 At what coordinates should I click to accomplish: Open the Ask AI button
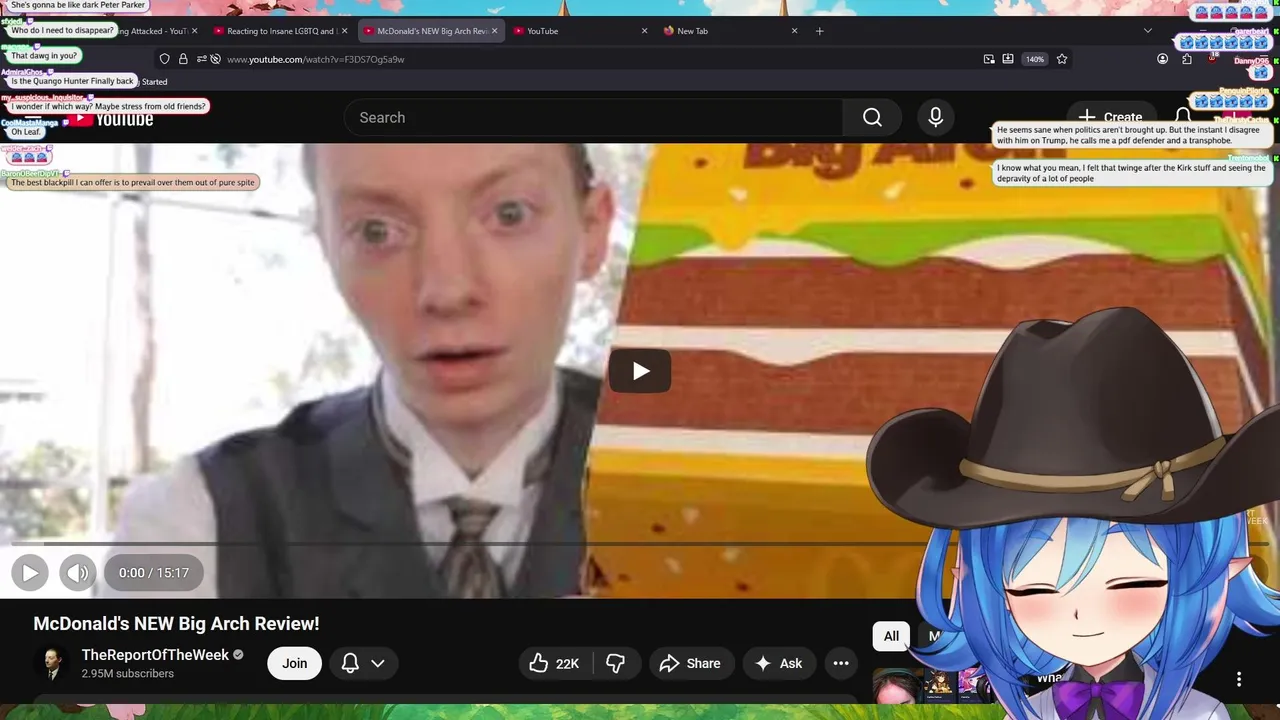[x=779, y=663]
